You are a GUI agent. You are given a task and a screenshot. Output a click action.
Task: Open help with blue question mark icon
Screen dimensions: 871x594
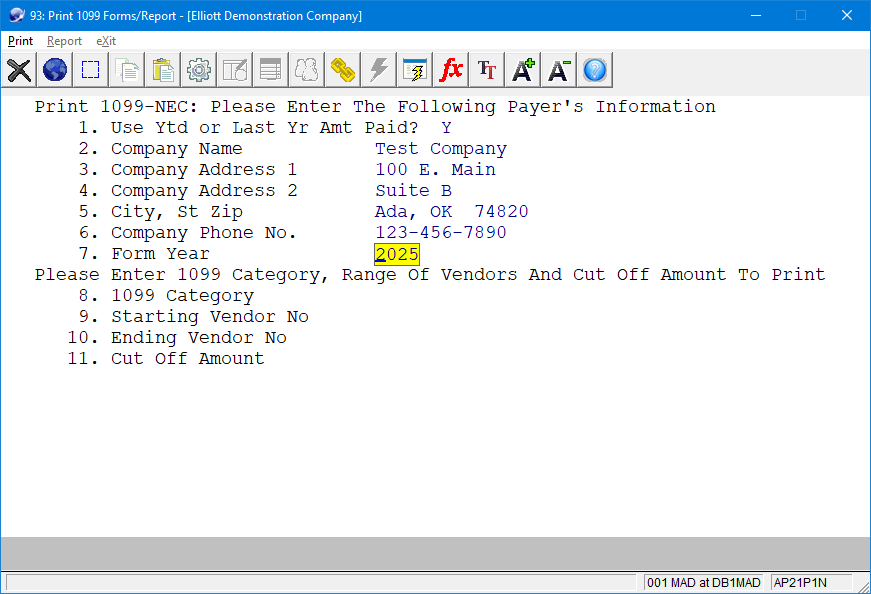point(595,70)
